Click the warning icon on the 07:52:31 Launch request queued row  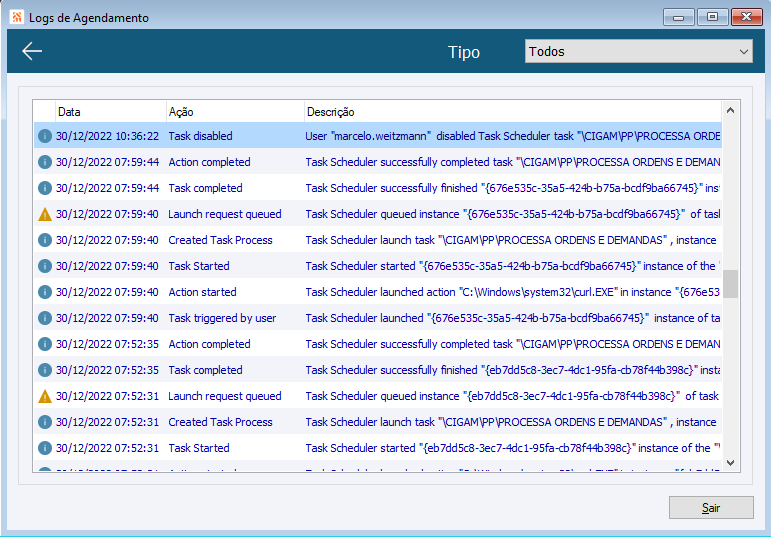[45, 396]
